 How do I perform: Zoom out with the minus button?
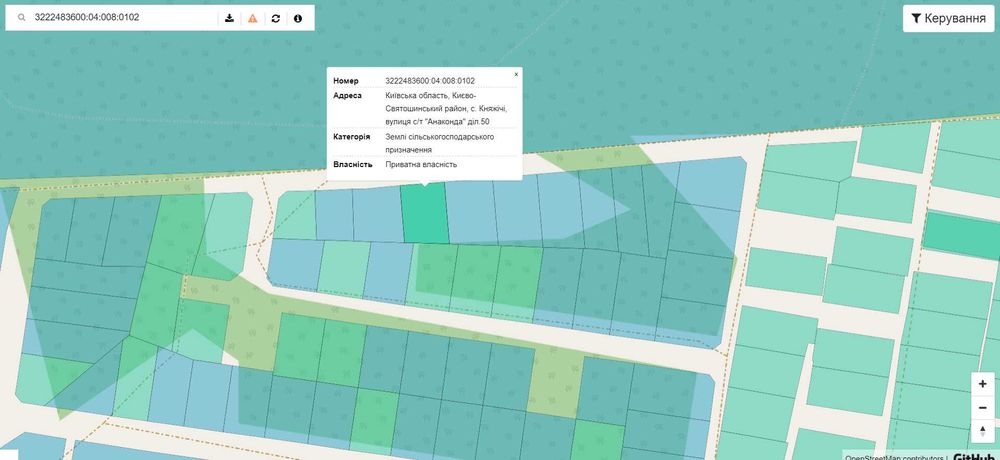click(983, 408)
